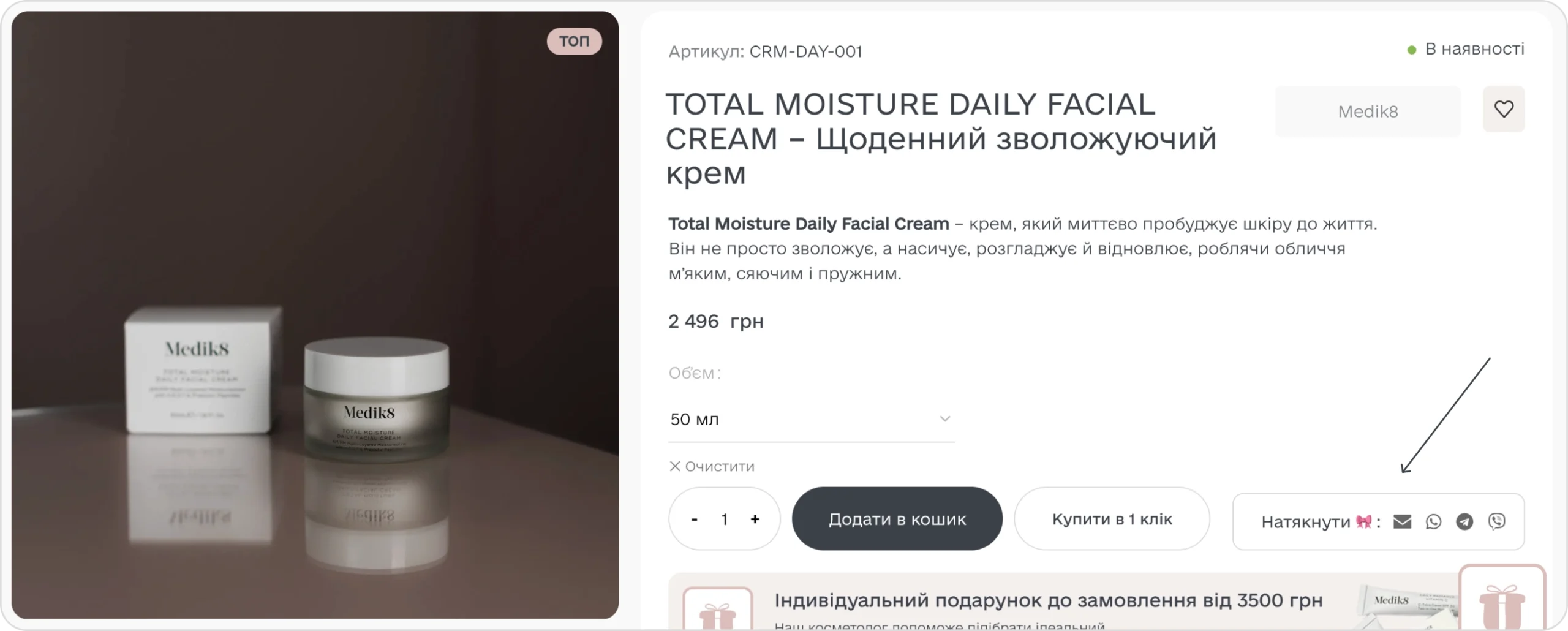Share hint via email envelope icon

point(1402,521)
